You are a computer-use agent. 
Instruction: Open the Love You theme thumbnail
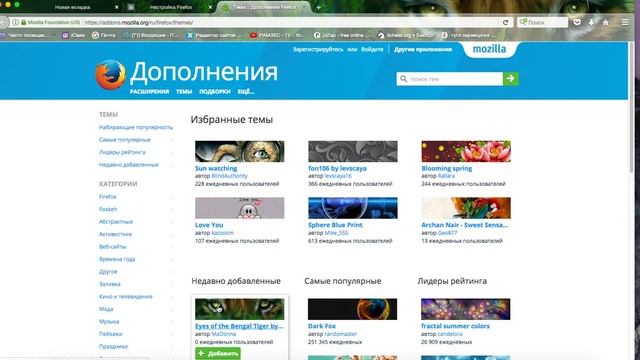[x=240, y=208]
